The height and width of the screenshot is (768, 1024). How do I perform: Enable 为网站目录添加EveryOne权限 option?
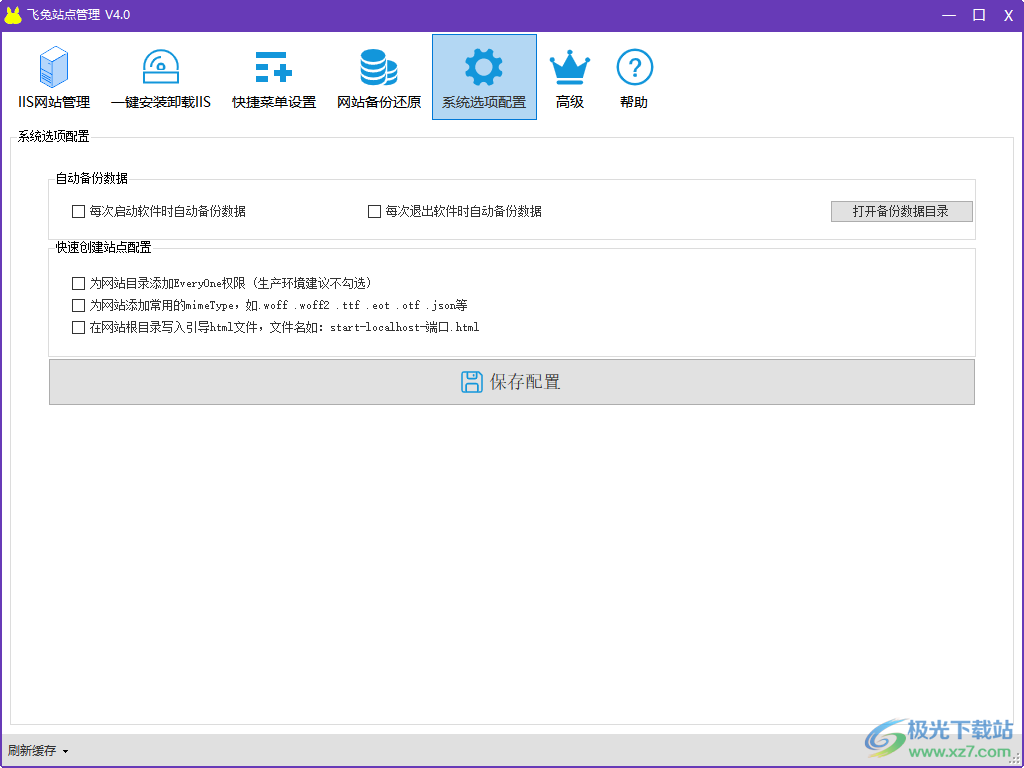pyautogui.click(x=78, y=283)
